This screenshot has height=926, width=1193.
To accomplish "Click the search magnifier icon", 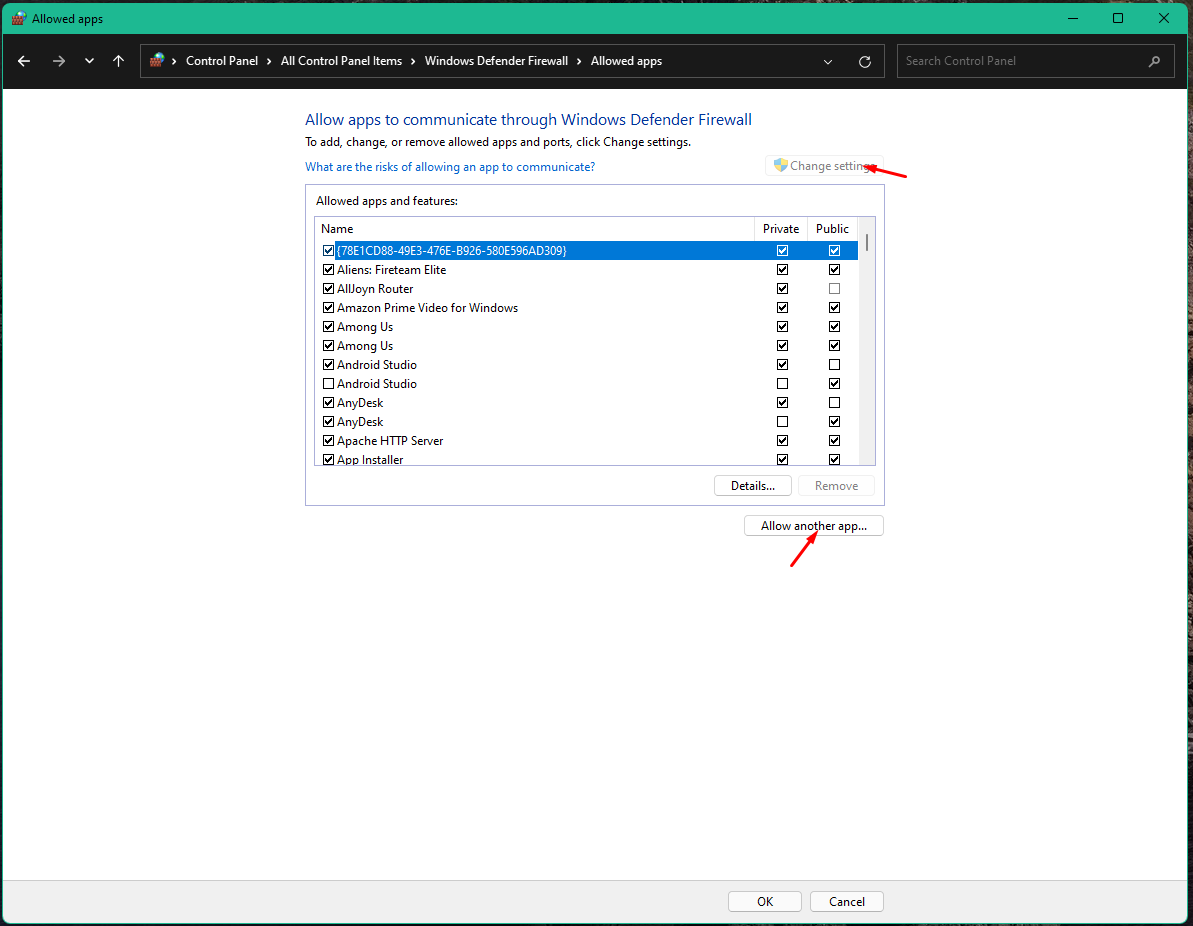I will [1154, 61].
